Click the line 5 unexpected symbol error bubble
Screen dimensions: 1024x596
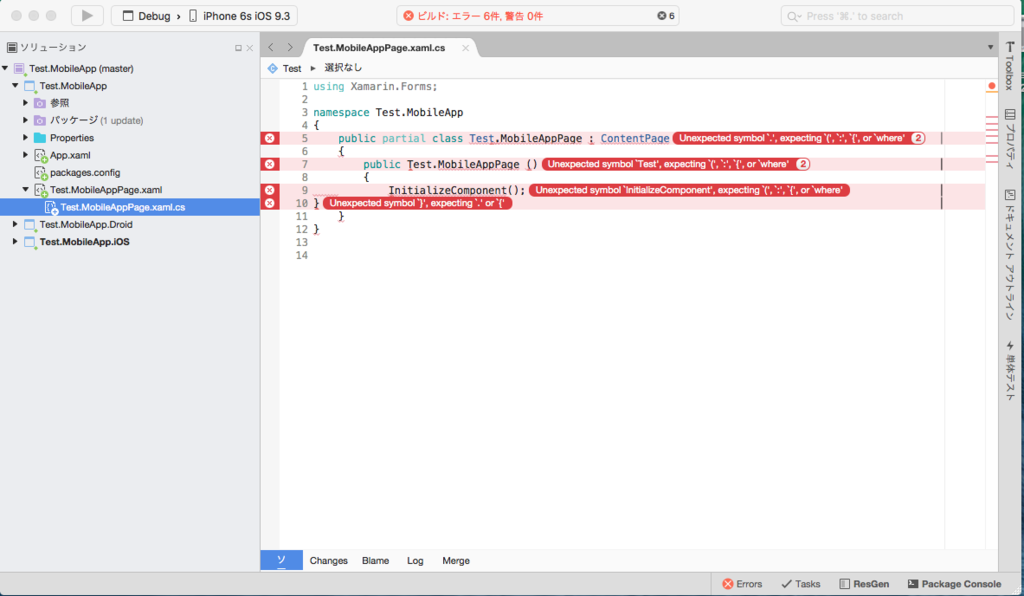pyautogui.click(x=799, y=138)
